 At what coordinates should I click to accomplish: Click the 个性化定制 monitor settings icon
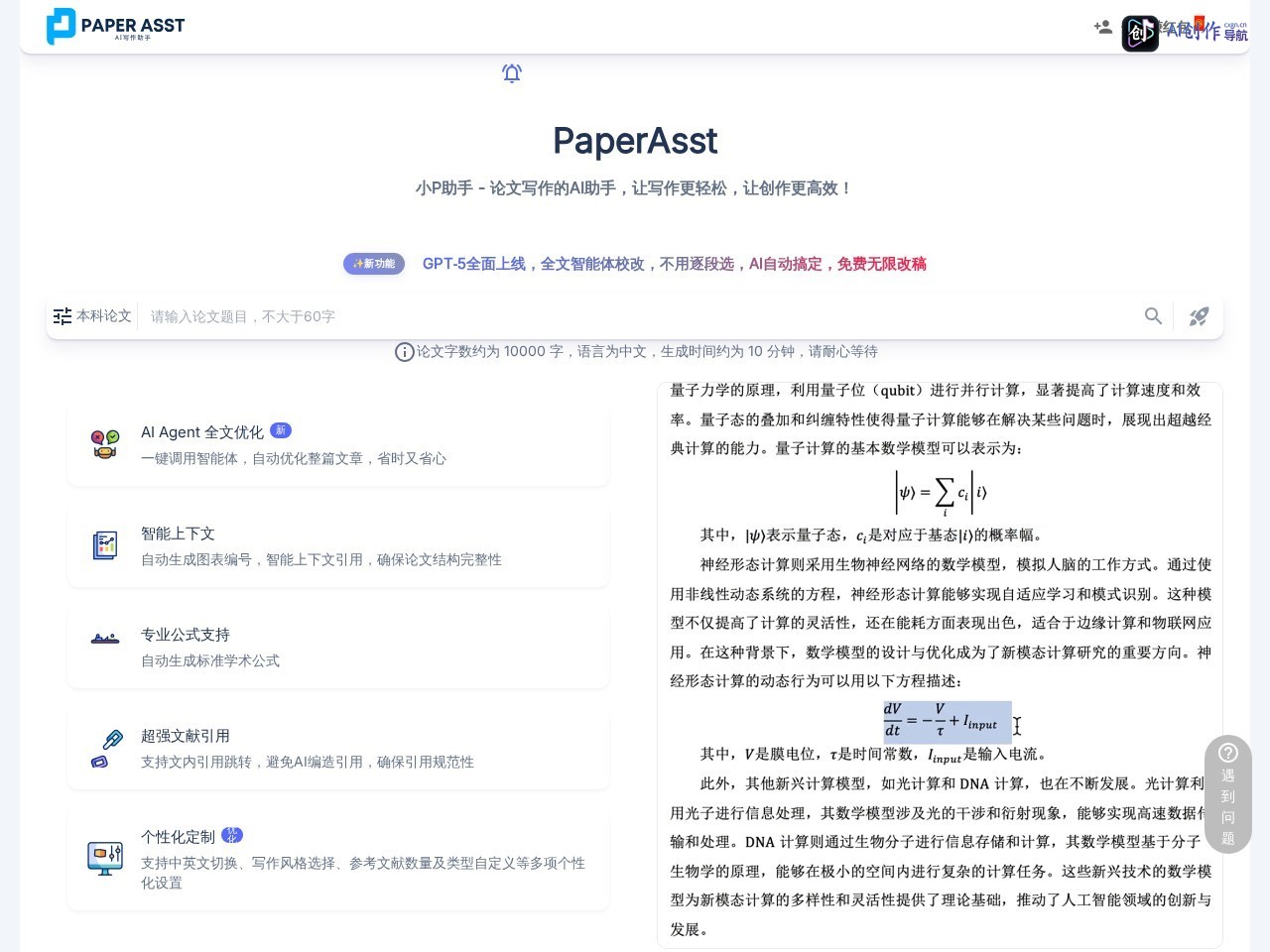coord(105,858)
